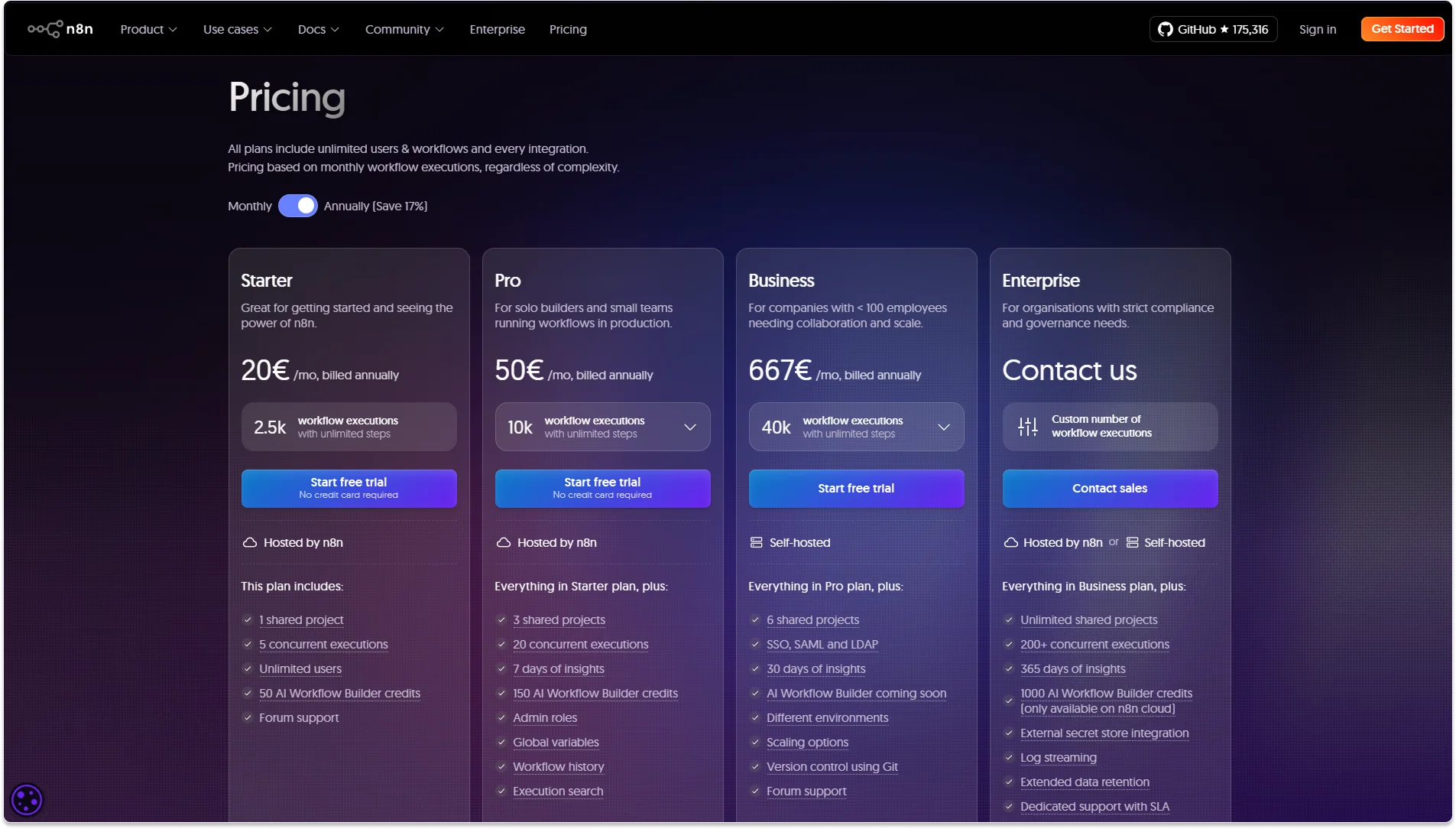Viewport: 1456px width, 829px height.
Task: Click the cloud icon beside Pro's Hosted by n8n
Action: [x=504, y=542]
